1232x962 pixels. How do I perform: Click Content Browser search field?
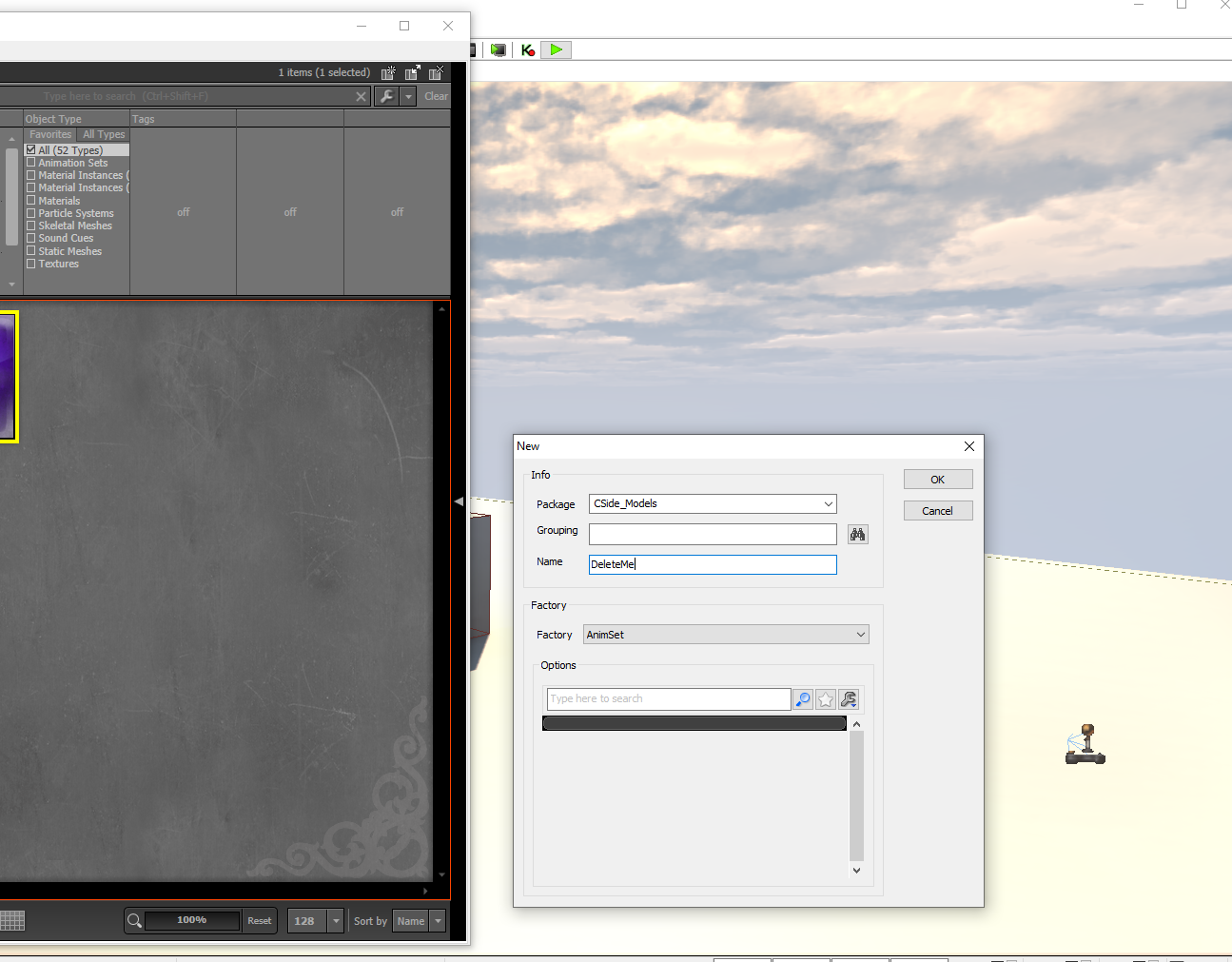186,96
